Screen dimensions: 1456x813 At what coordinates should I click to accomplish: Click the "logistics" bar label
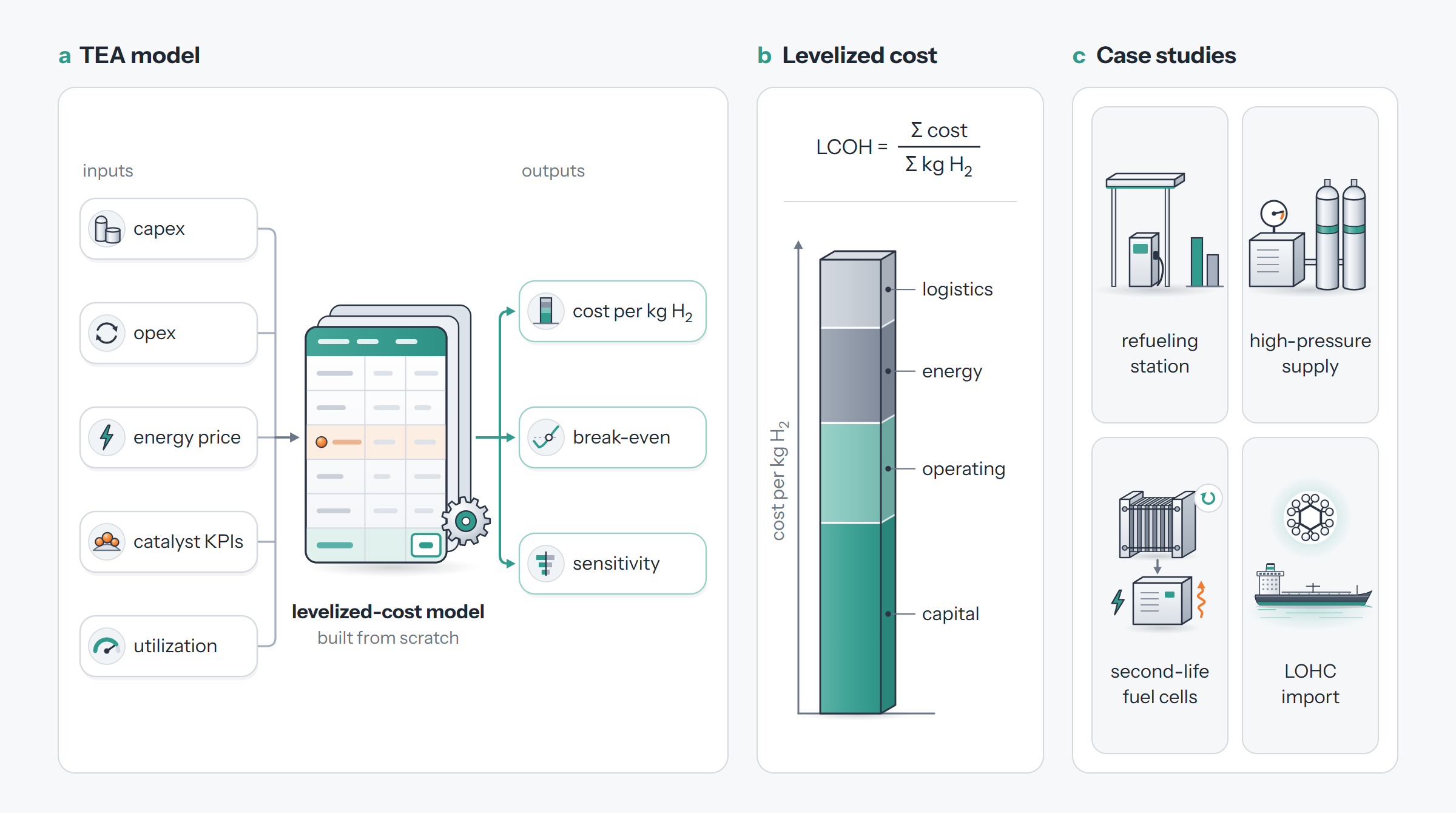click(x=957, y=289)
